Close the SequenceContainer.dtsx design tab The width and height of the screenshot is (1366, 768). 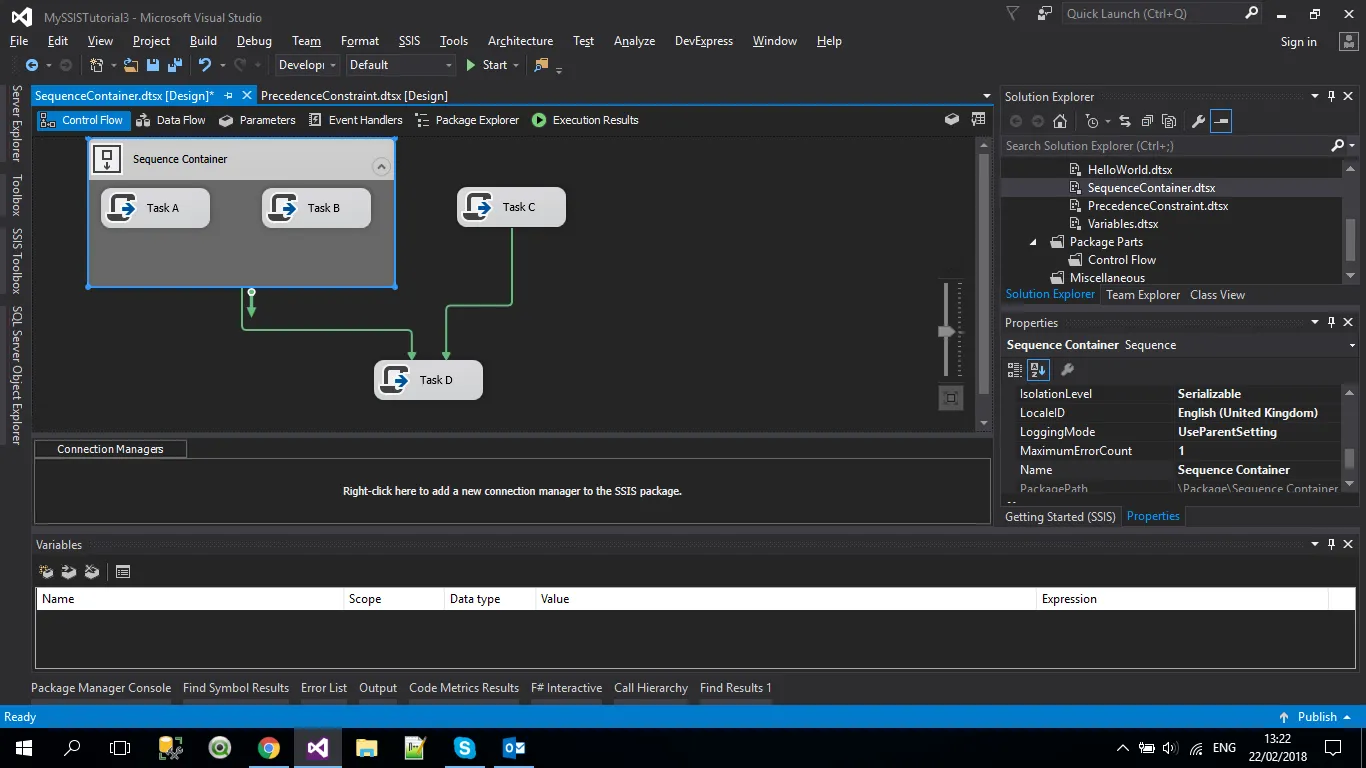245,96
